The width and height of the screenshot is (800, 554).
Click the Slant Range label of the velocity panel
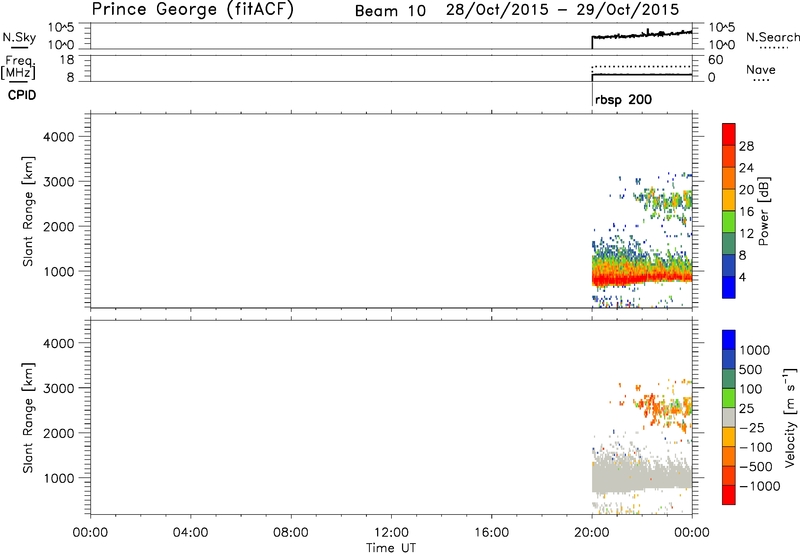click(28, 418)
